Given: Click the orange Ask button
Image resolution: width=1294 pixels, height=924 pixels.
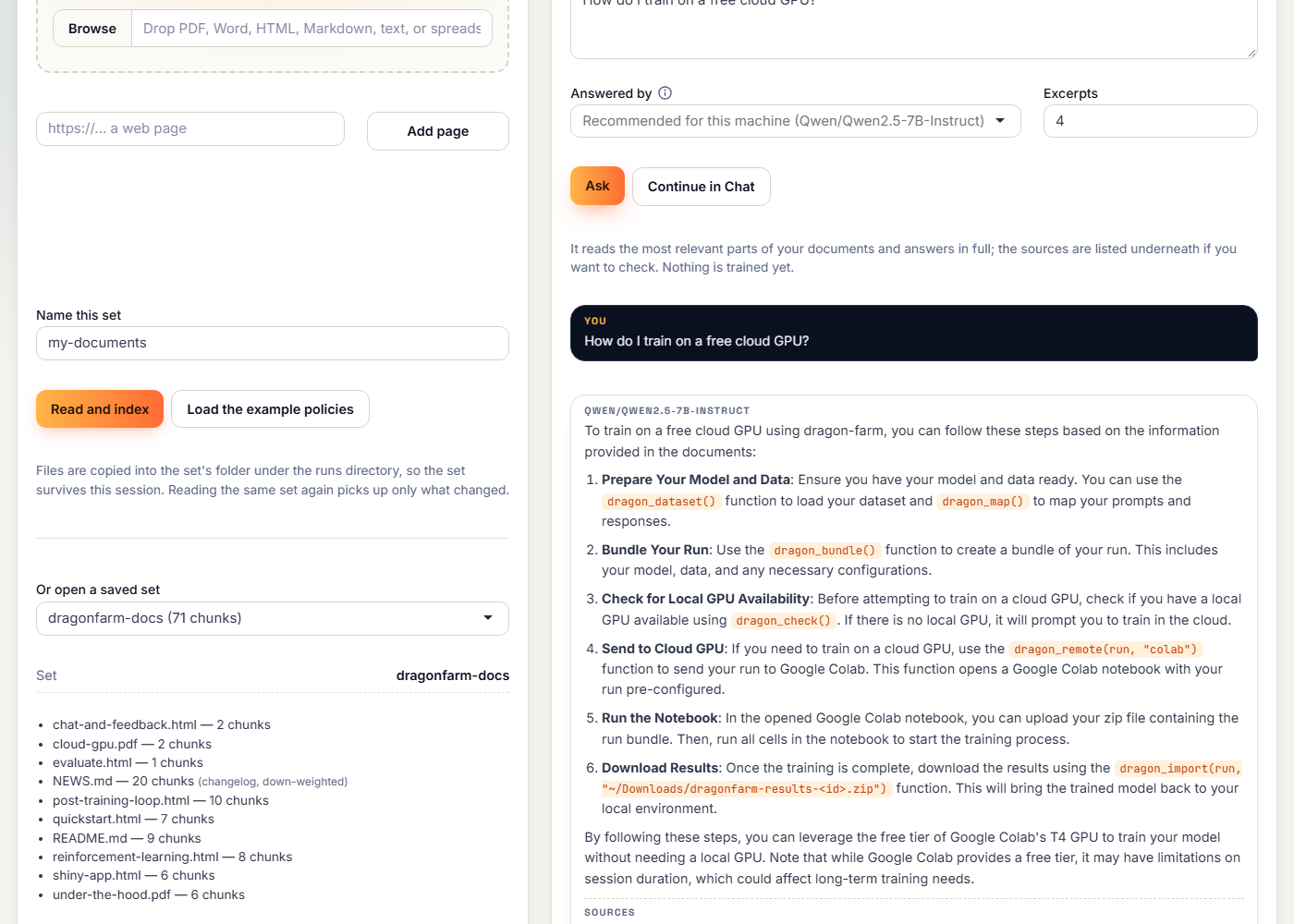Looking at the screenshot, I should point(597,186).
